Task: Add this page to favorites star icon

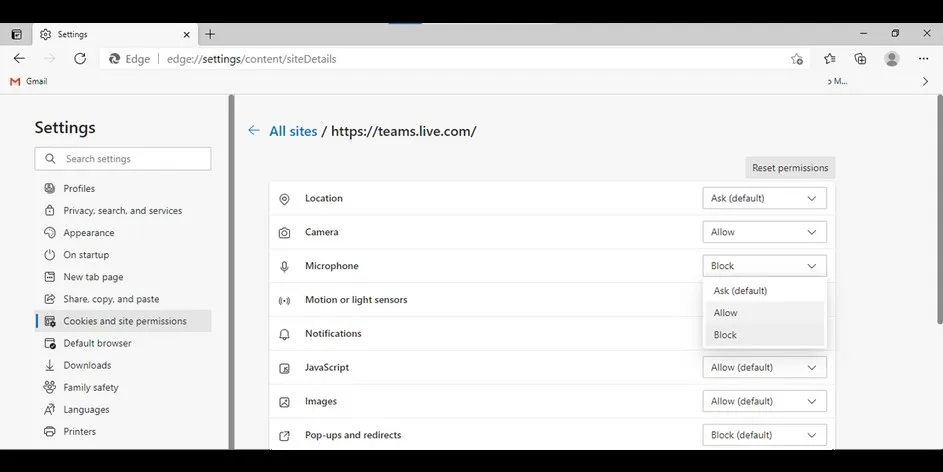Action: pos(797,59)
